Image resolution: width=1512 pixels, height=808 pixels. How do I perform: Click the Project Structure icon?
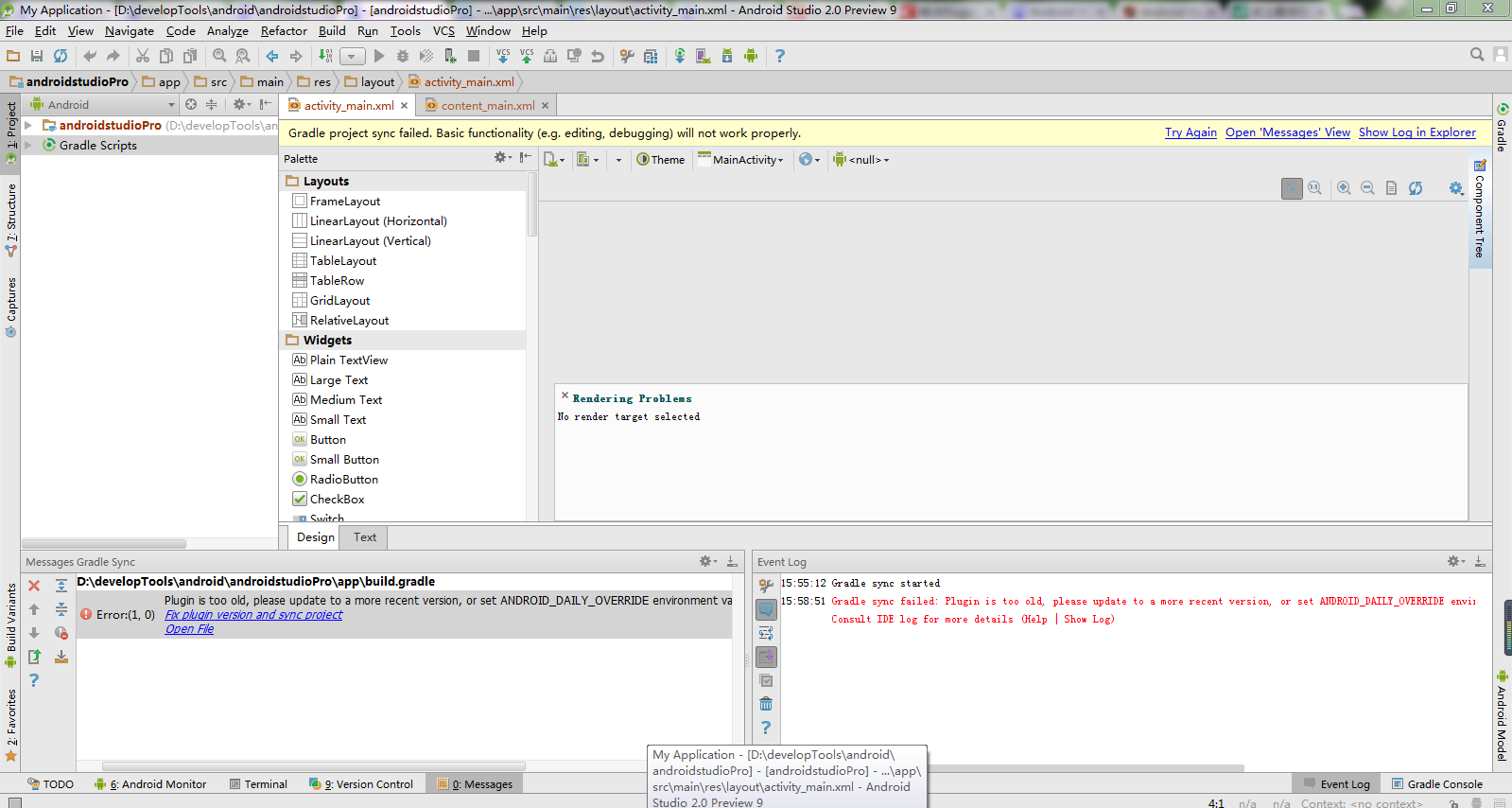pos(651,56)
